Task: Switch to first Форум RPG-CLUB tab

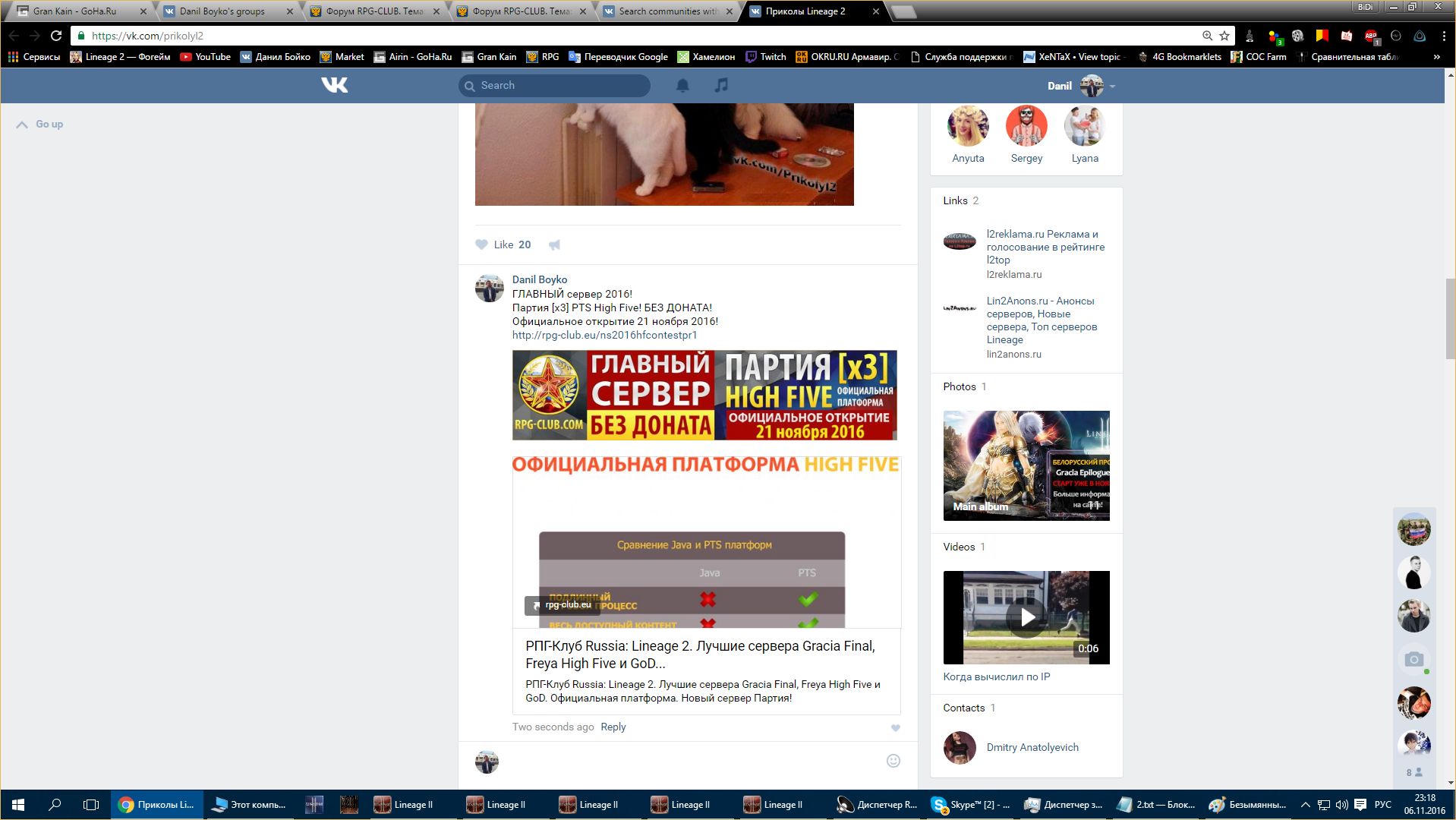Action: point(374,11)
